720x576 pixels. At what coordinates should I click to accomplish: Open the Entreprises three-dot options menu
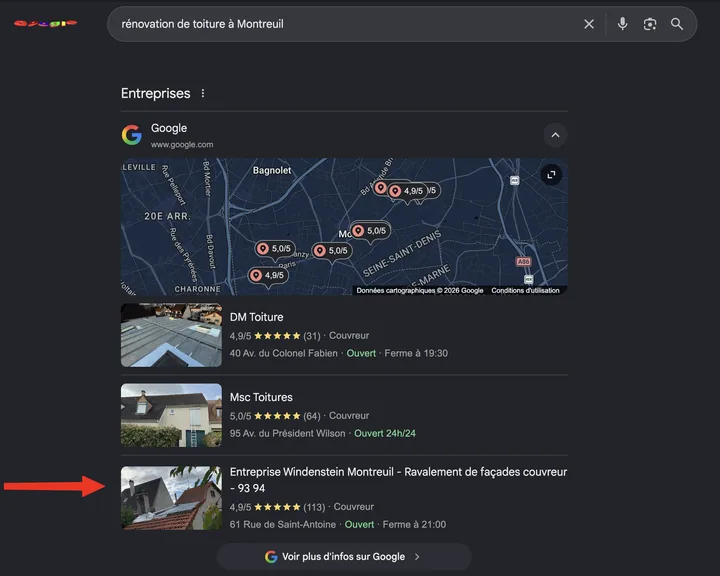(203, 93)
